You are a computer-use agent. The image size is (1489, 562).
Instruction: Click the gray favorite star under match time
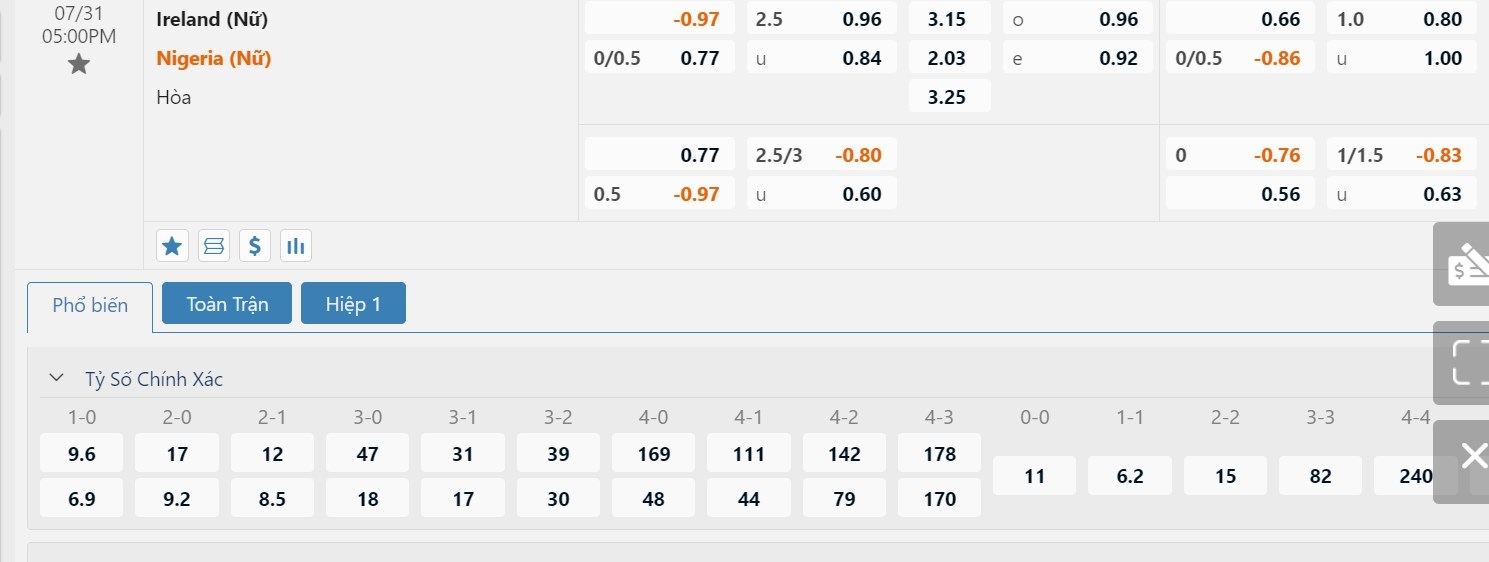[79, 65]
